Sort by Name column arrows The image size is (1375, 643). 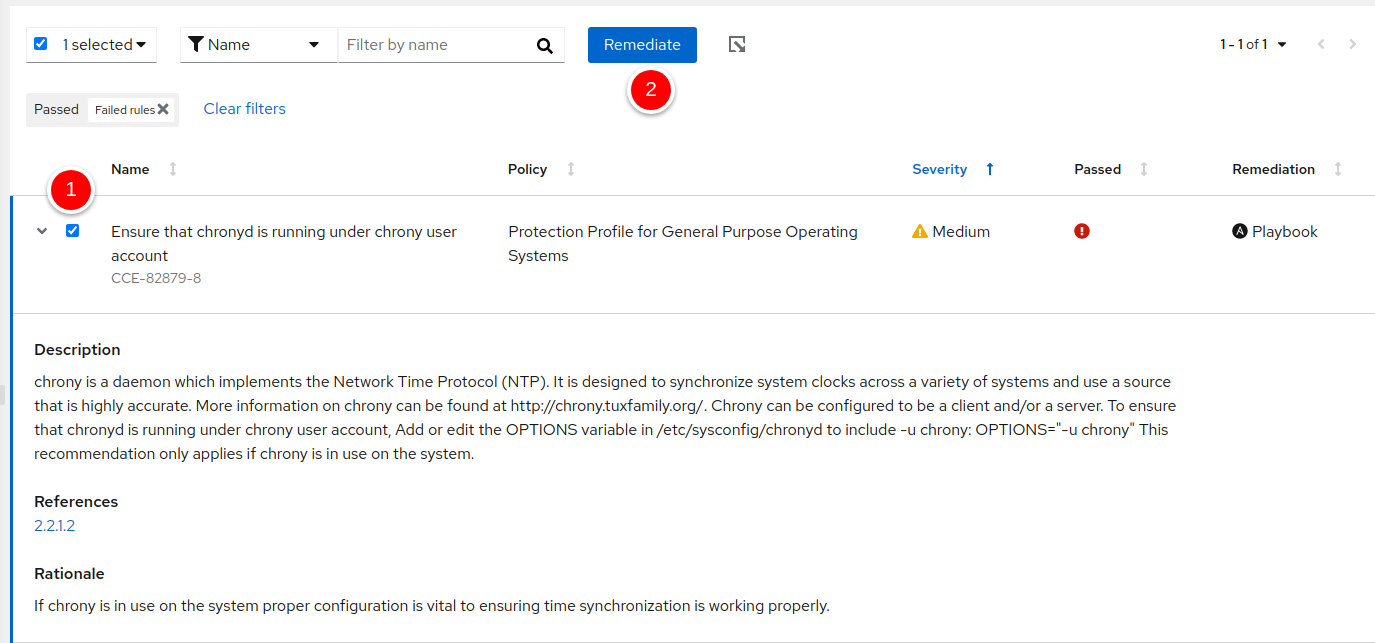(173, 169)
